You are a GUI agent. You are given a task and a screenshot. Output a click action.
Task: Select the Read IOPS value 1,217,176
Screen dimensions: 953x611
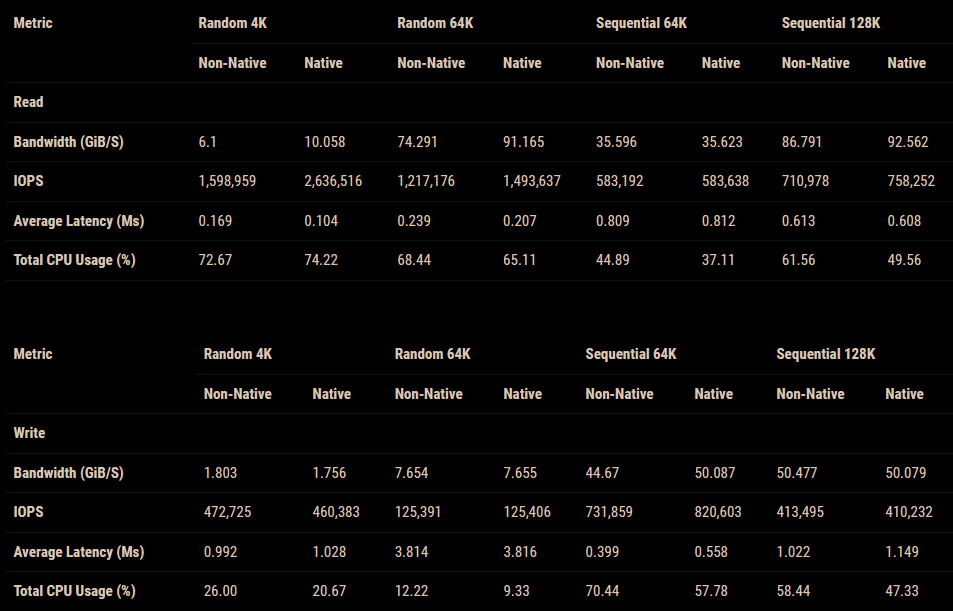coord(426,181)
